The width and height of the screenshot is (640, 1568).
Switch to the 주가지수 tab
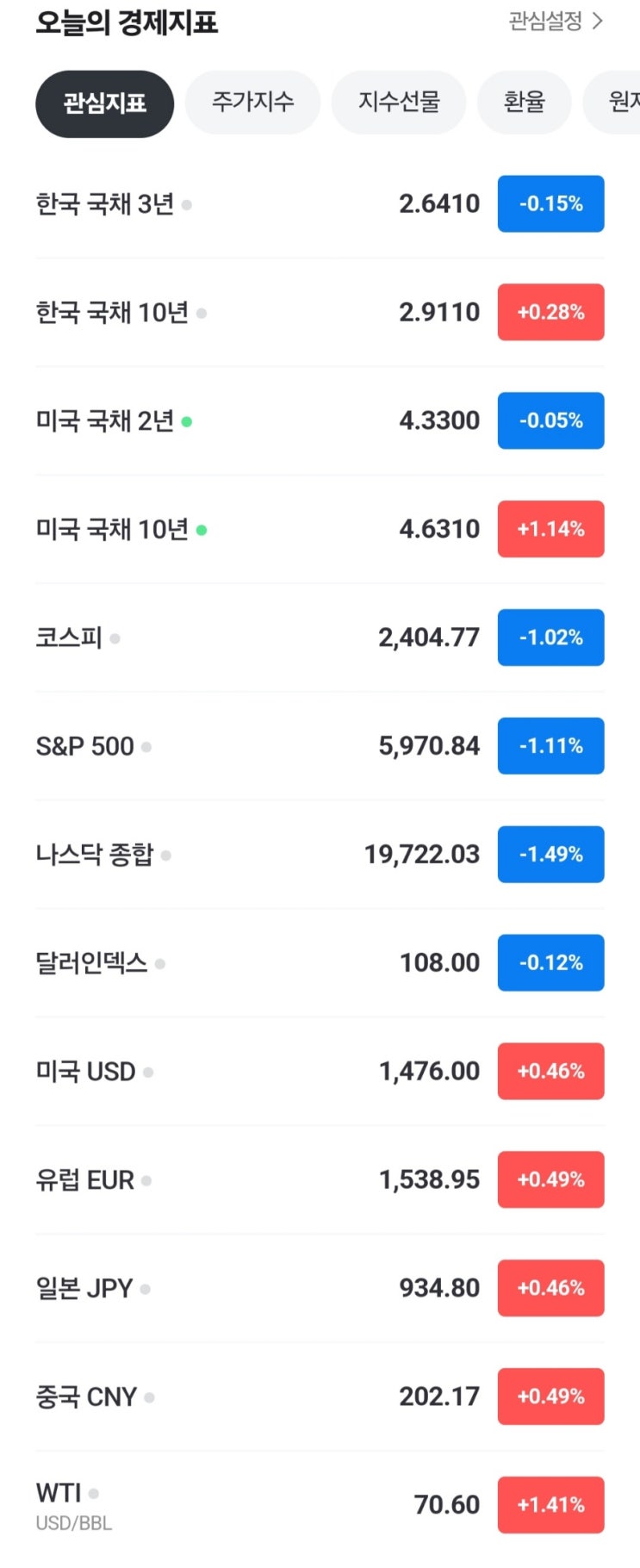252,103
